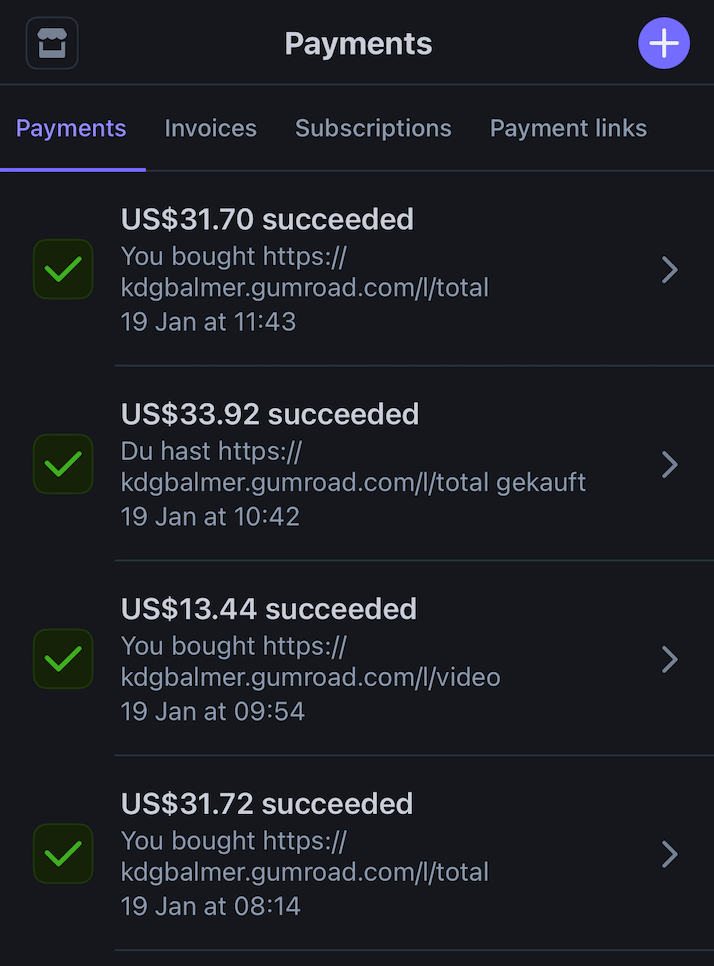Tap the purple plus create button
Screen dimensions: 714x966
coord(664,45)
